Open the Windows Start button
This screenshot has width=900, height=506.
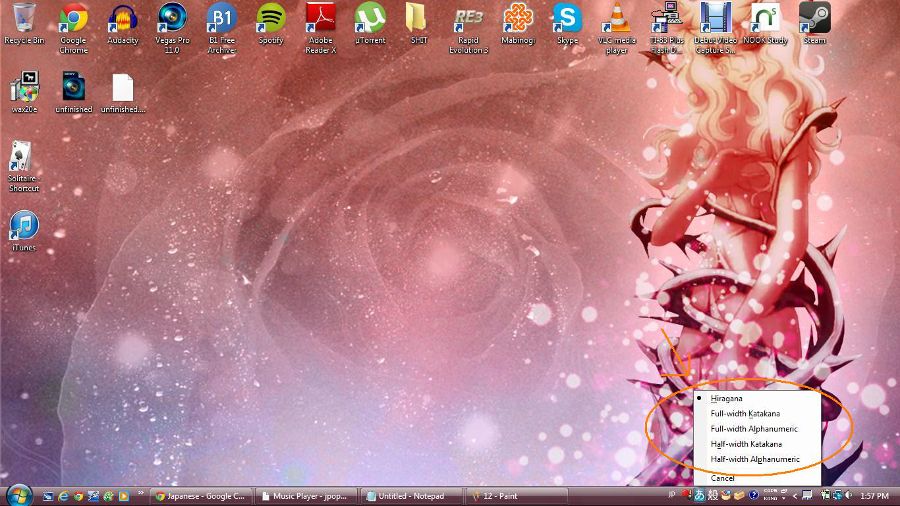[18, 495]
